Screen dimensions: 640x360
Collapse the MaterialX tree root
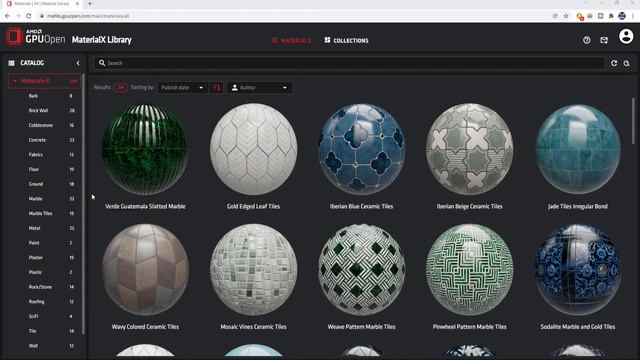coord(15,81)
